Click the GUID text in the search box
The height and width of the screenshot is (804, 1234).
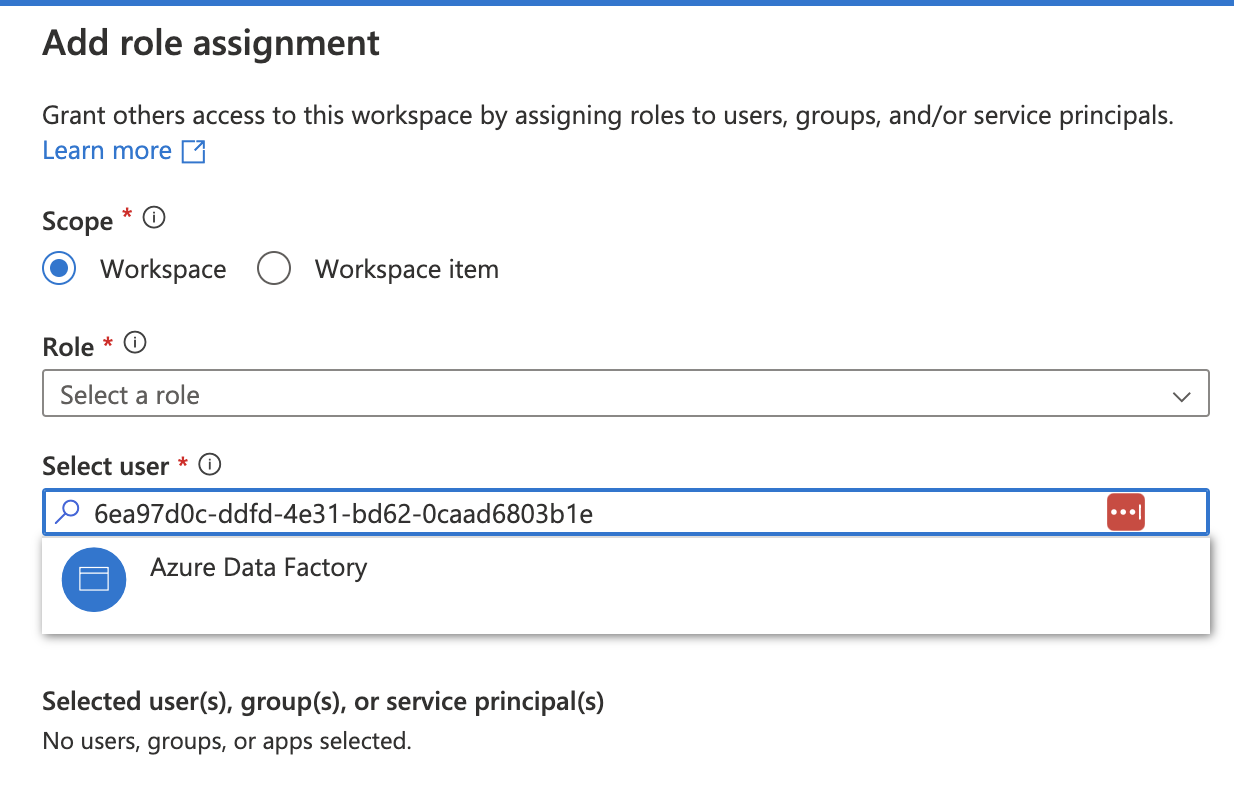pos(340,512)
